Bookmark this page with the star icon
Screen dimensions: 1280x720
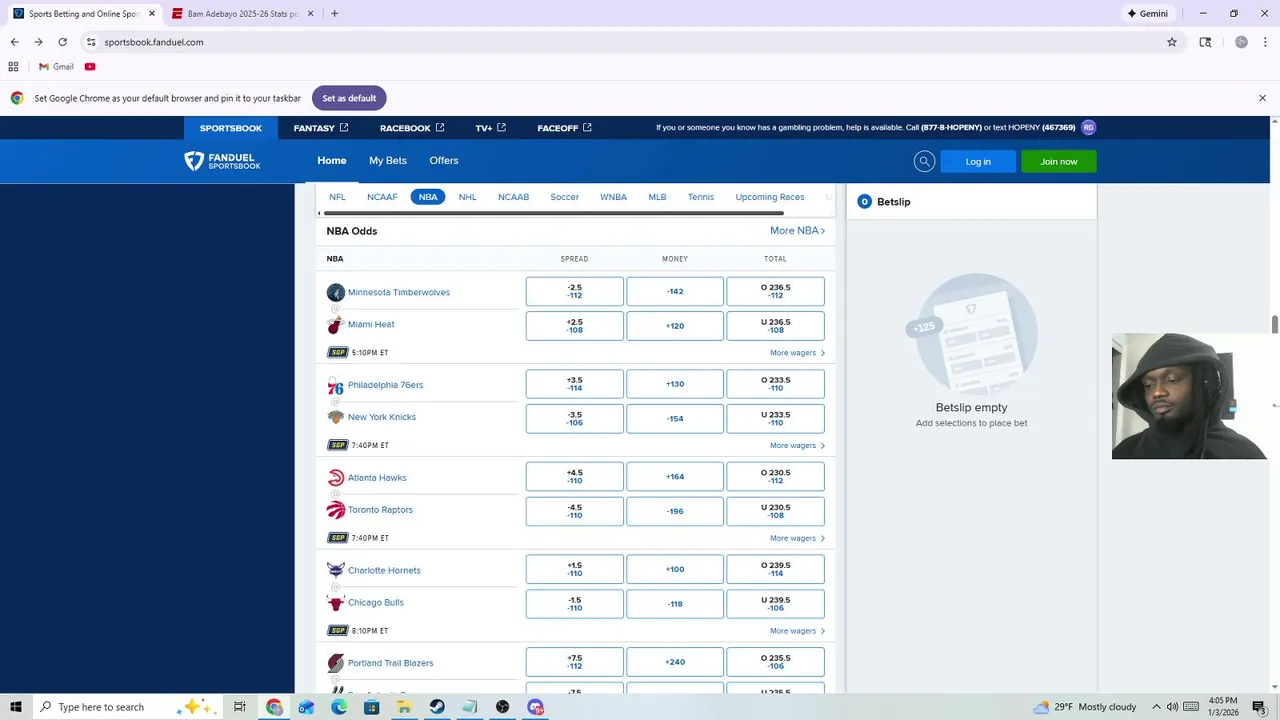(x=1171, y=42)
